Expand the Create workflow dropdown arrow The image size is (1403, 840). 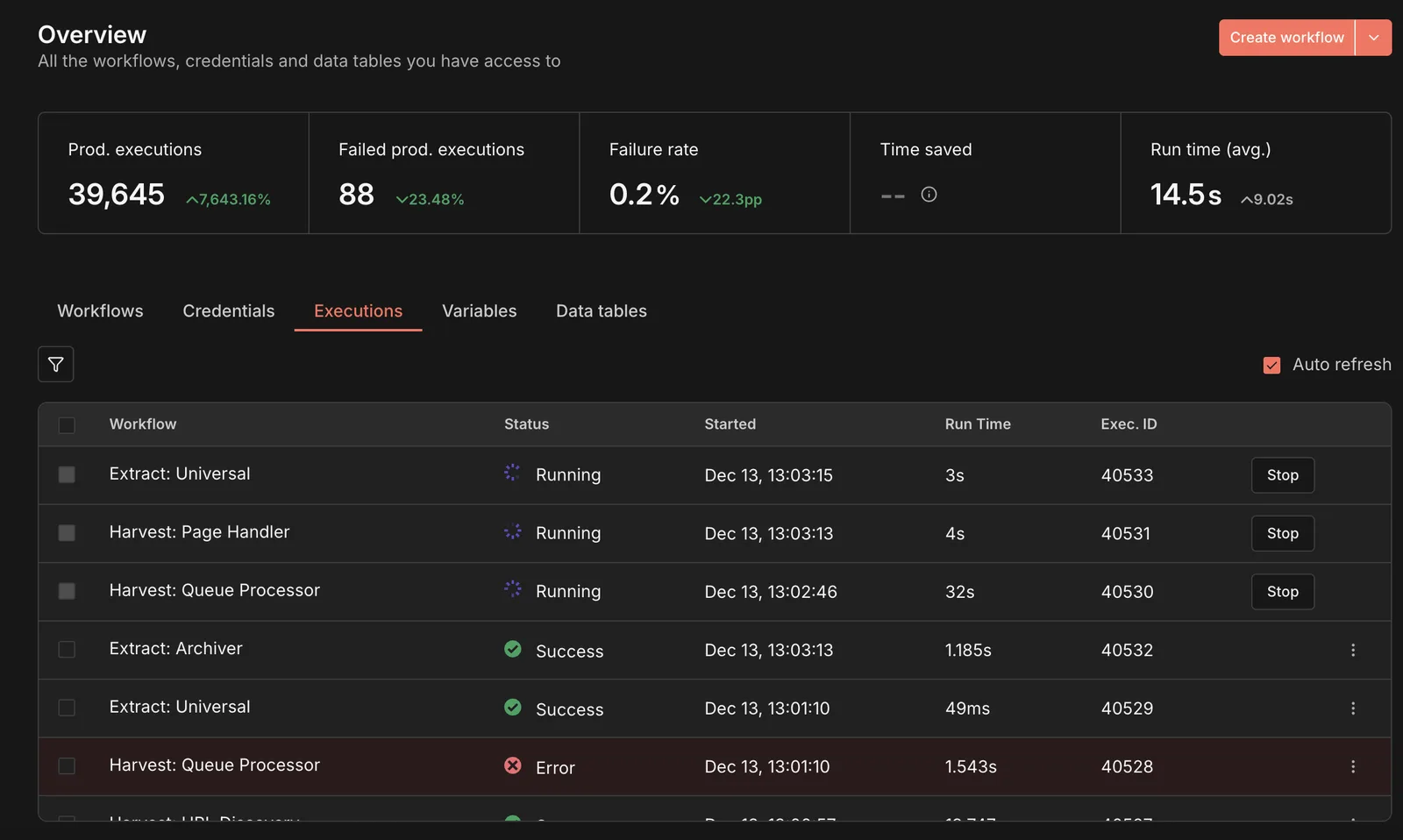[x=1374, y=38]
